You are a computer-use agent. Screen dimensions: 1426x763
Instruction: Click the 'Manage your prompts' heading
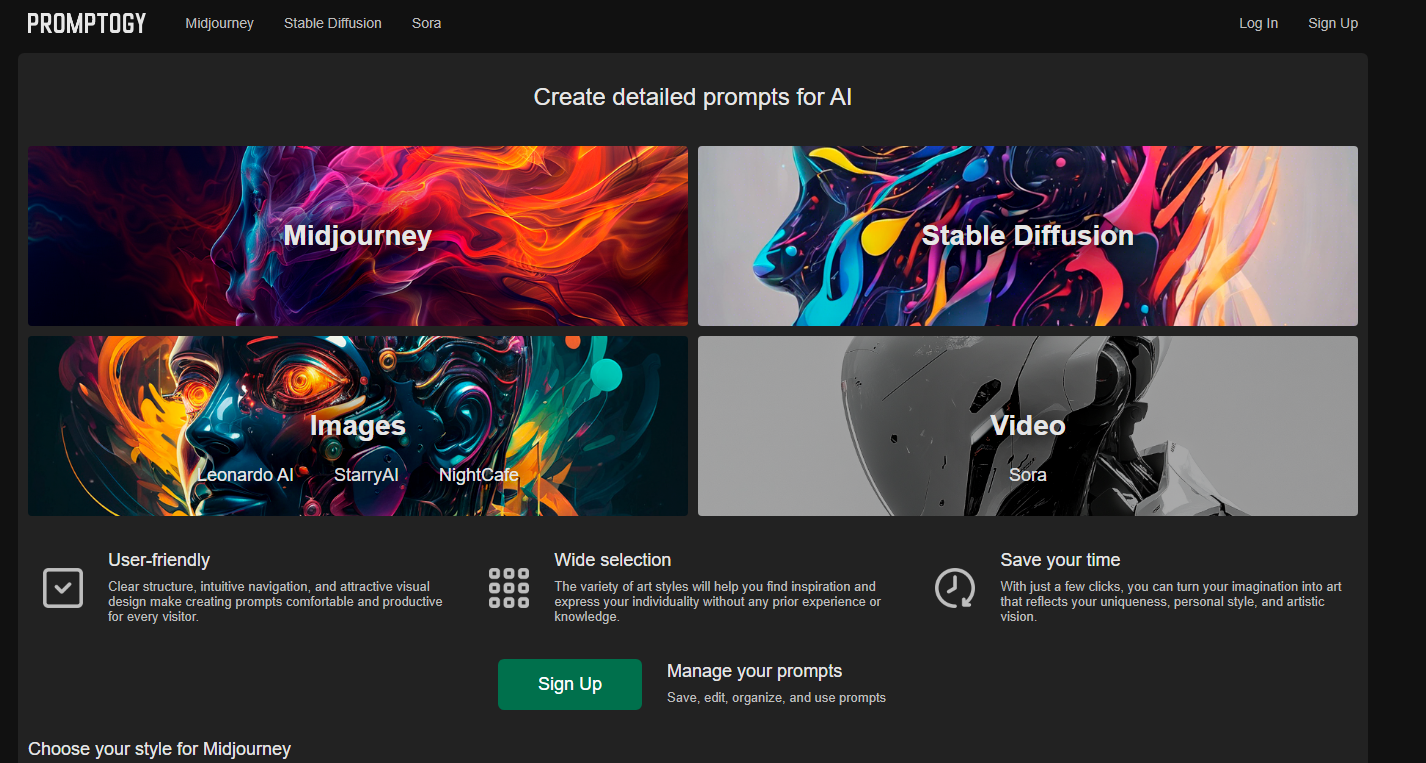tap(755, 671)
